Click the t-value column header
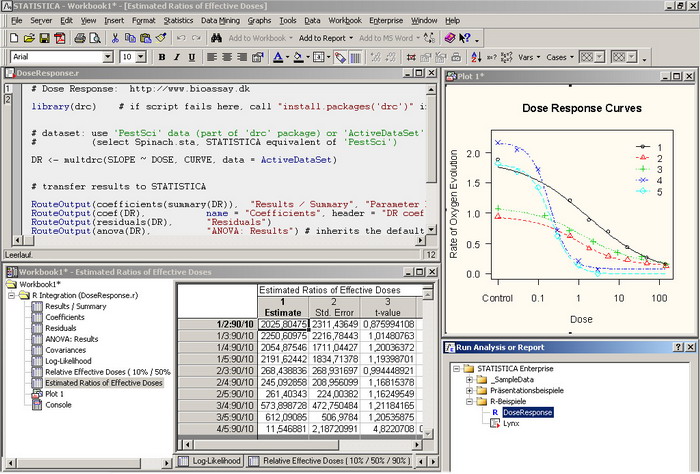700x474 pixels. pos(388,308)
